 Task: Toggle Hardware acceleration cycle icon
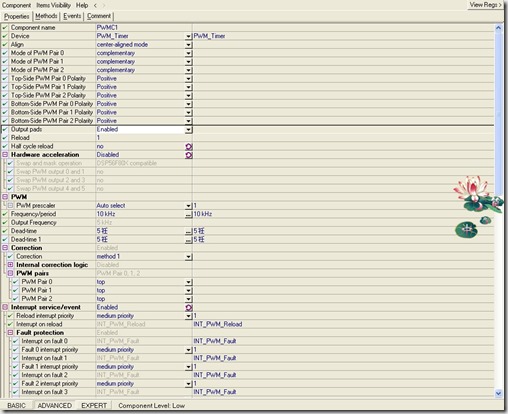click(189, 155)
